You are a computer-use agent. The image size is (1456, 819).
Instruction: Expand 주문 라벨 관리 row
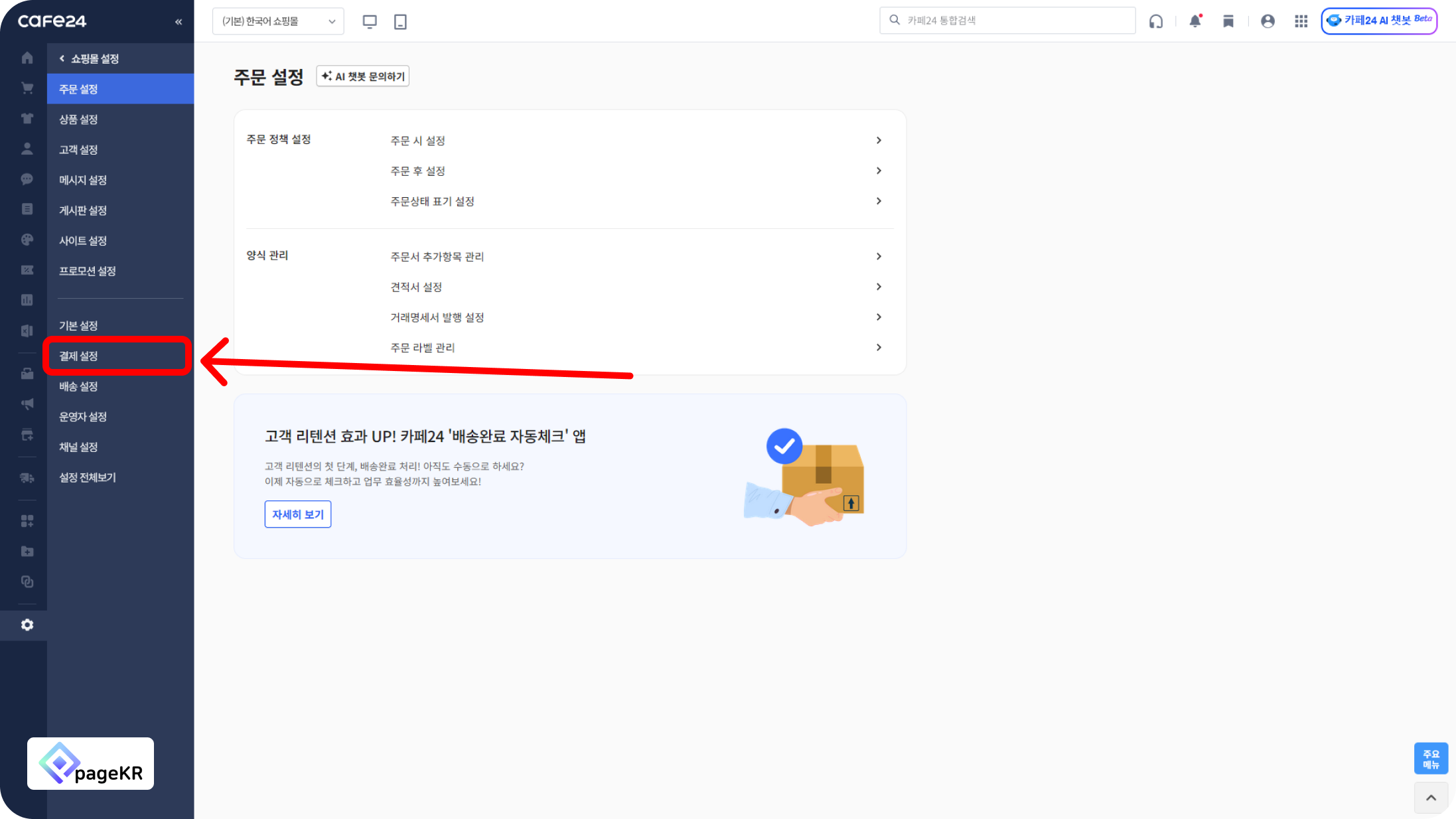click(x=635, y=348)
